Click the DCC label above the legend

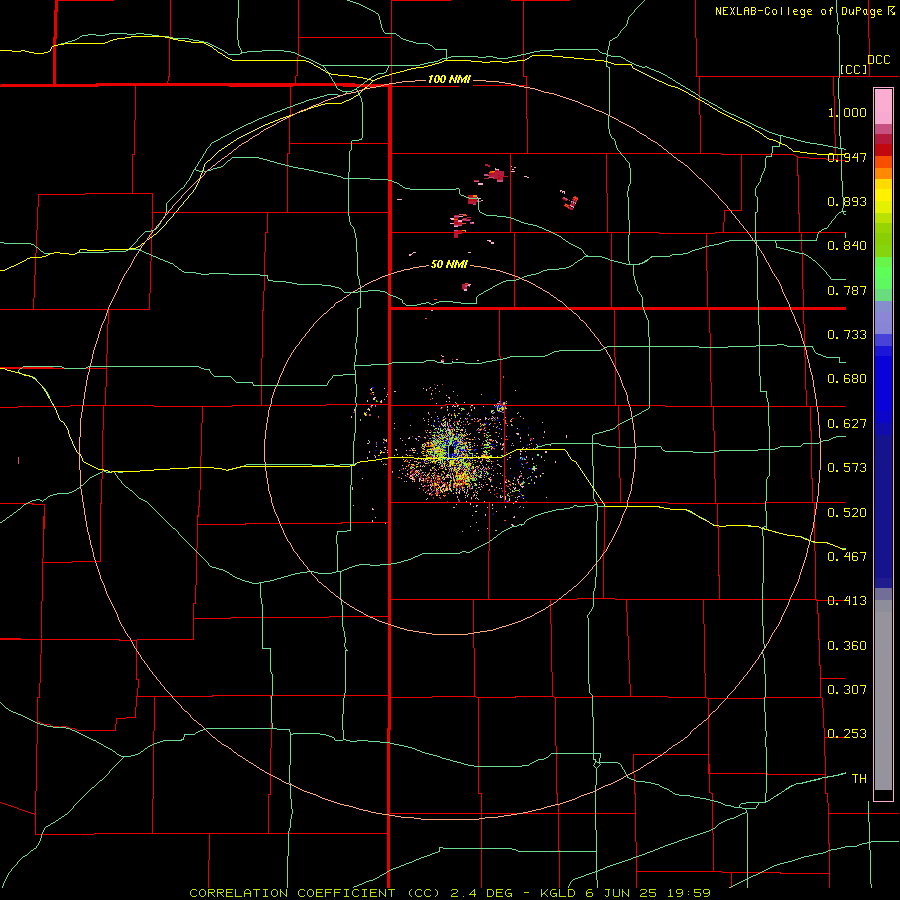[879, 60]
